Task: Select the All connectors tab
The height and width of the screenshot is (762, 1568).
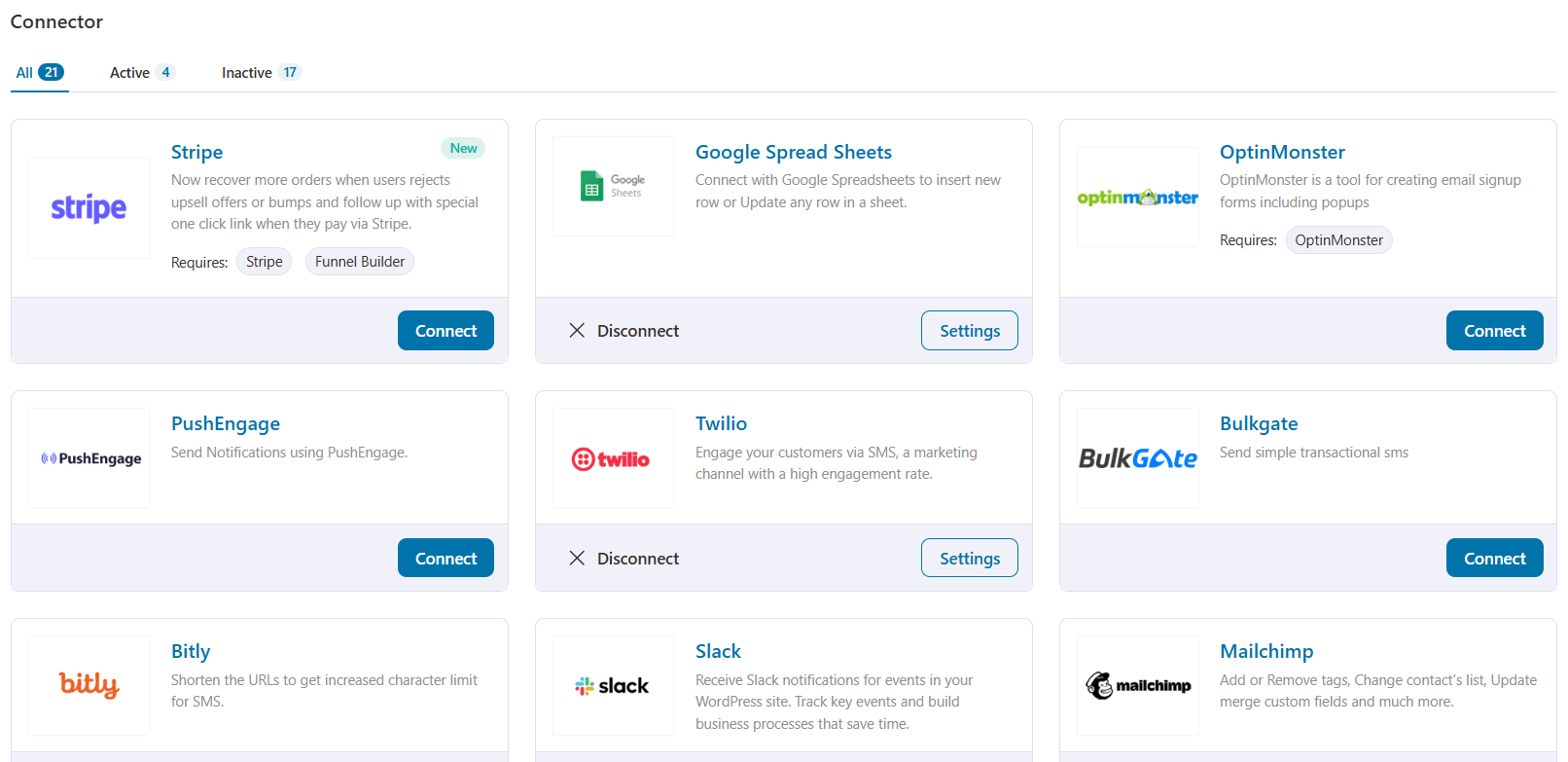Action: pos(39,73)
